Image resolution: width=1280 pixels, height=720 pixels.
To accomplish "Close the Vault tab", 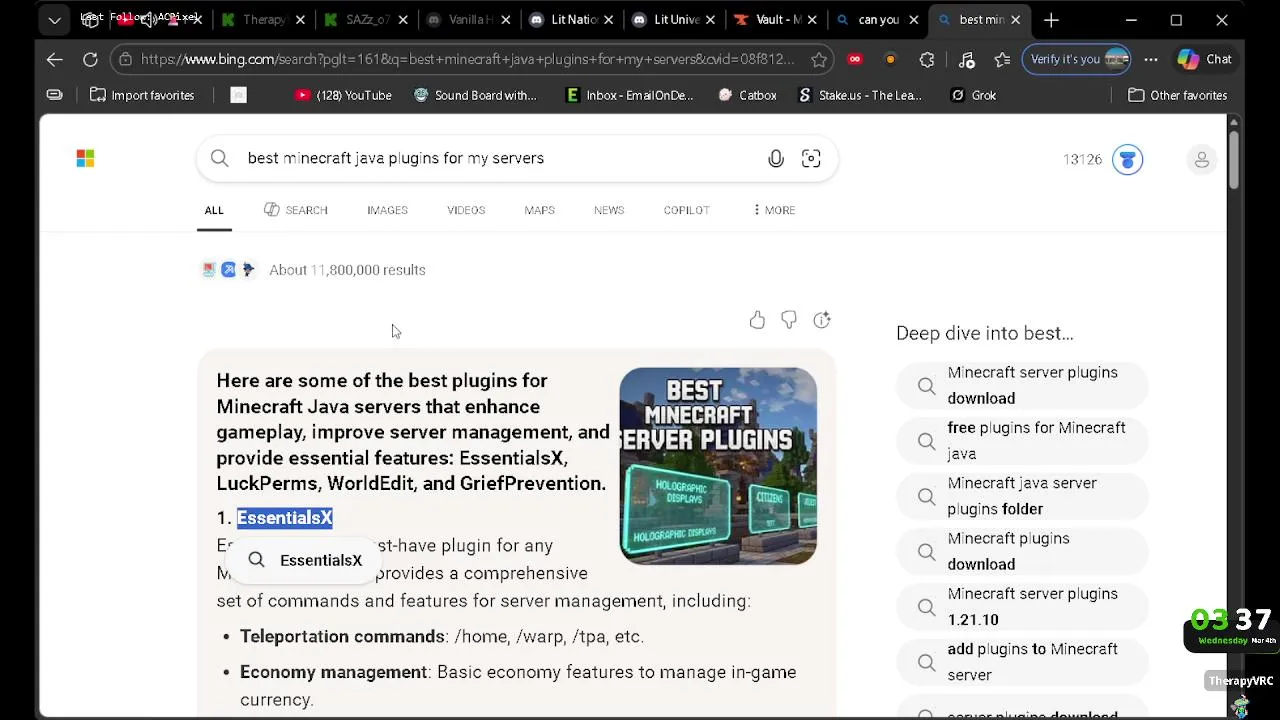I will pos(811,20).
